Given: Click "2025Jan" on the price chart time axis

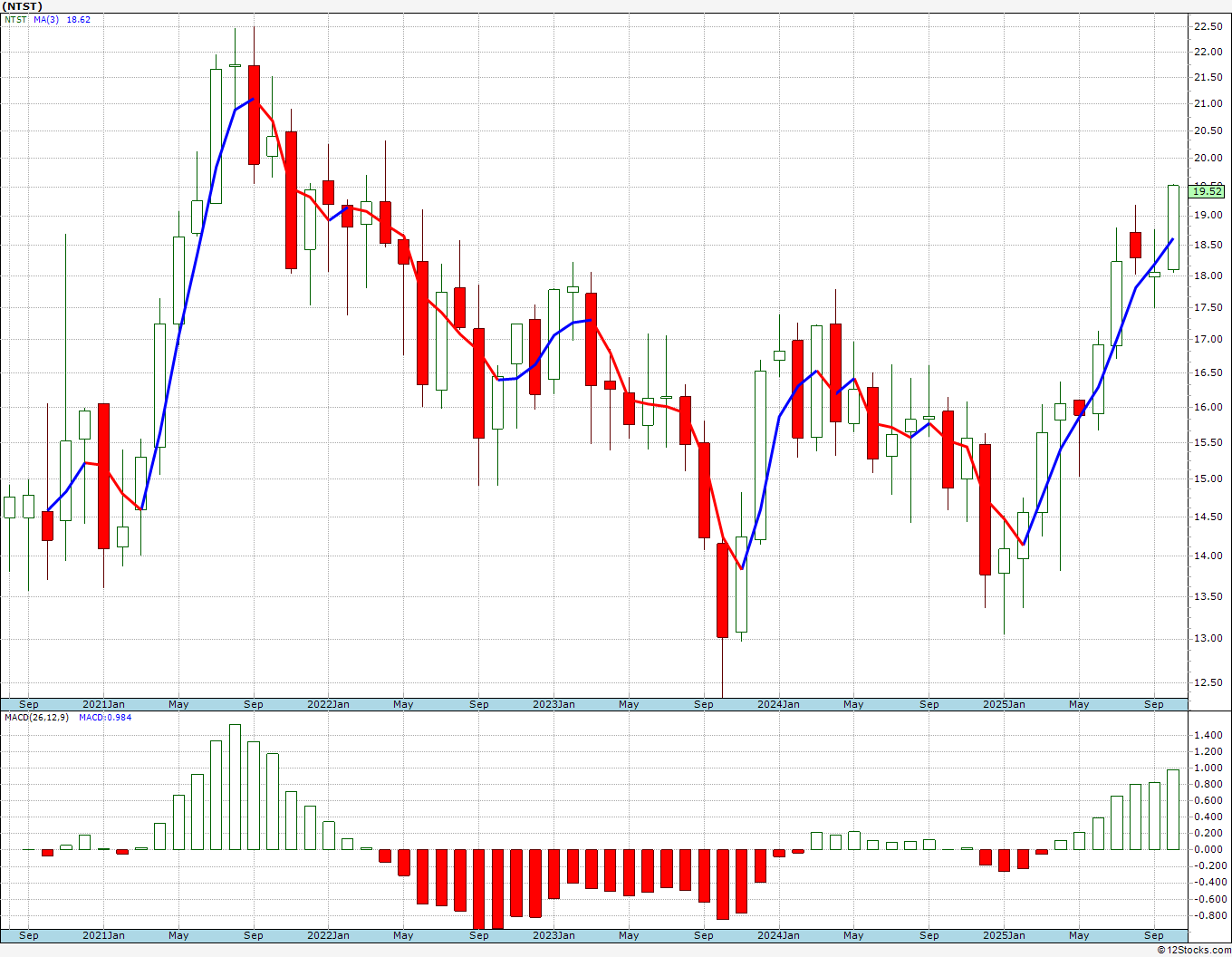Looking at the screenshot, I should pyautogui.click(x=1004, y=704).
